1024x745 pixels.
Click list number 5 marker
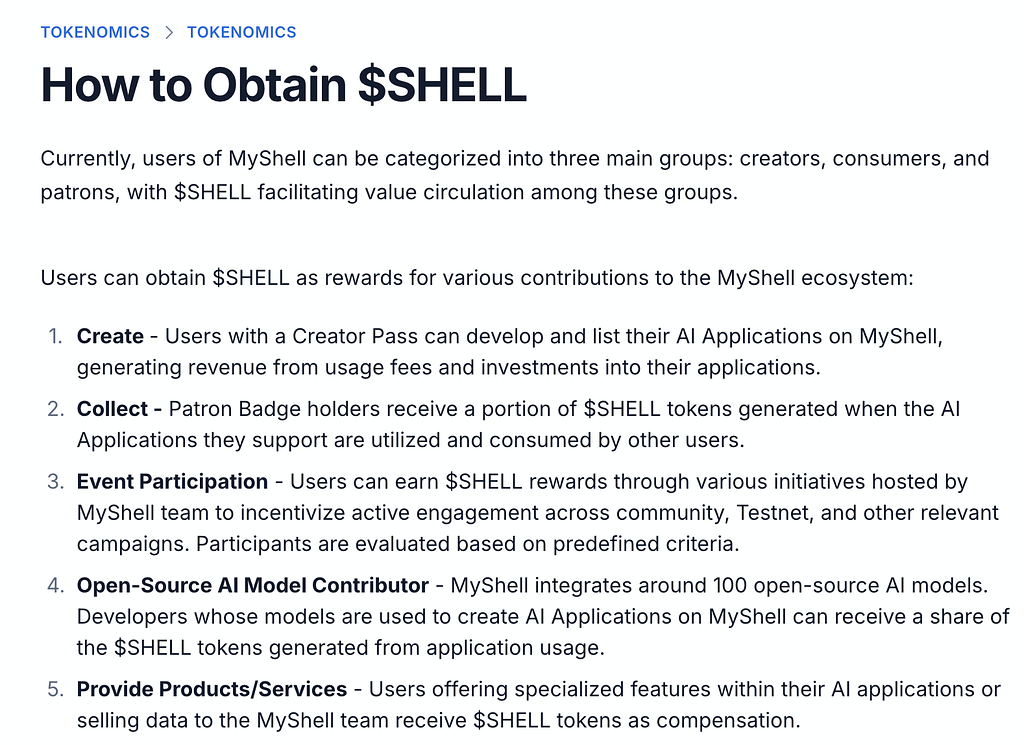tap(56, 690)
